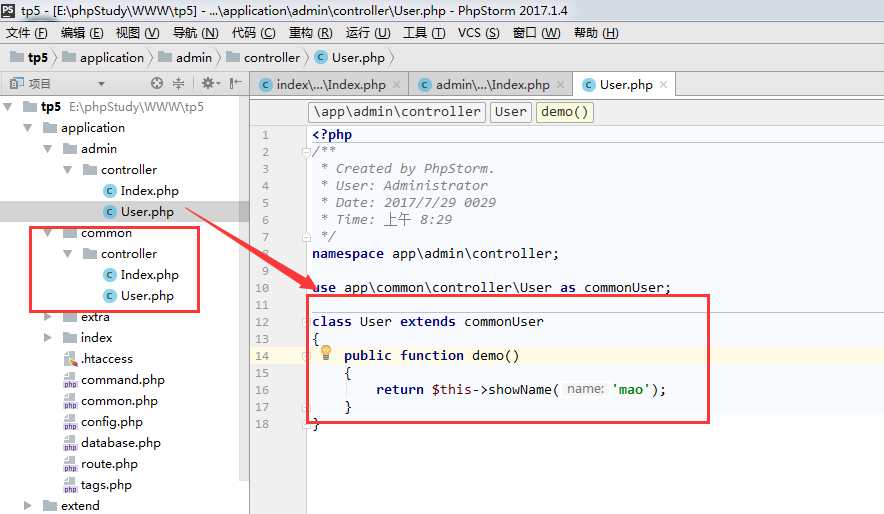Click application in navigation breadcrumb
This screenshot has width=884, height=514.
(104, 57)
